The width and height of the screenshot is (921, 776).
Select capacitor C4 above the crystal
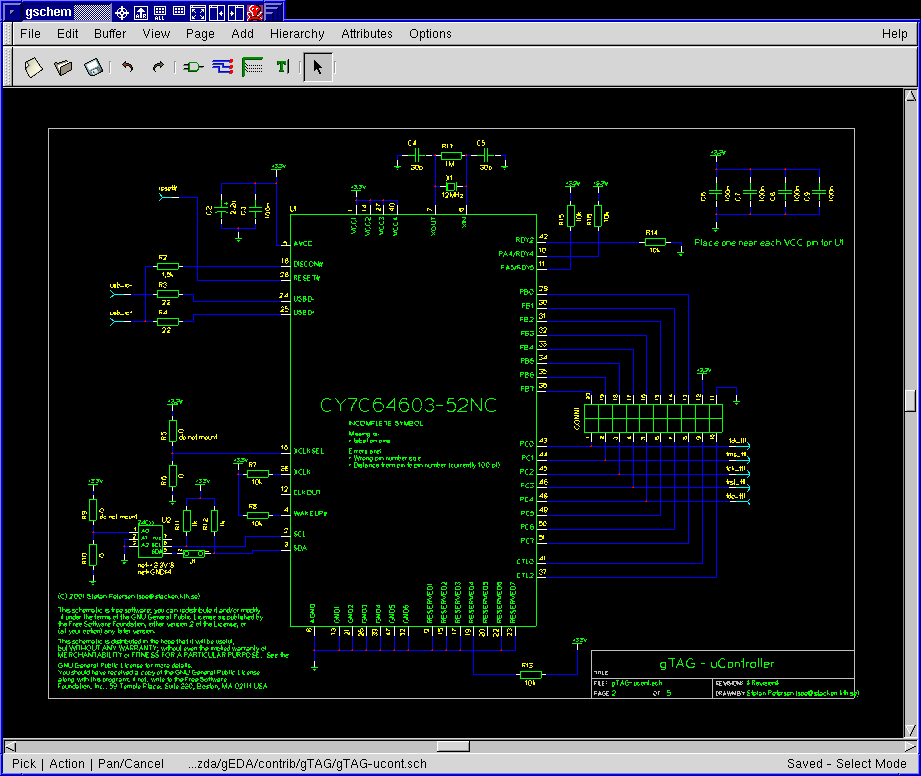tap(416, 156)
